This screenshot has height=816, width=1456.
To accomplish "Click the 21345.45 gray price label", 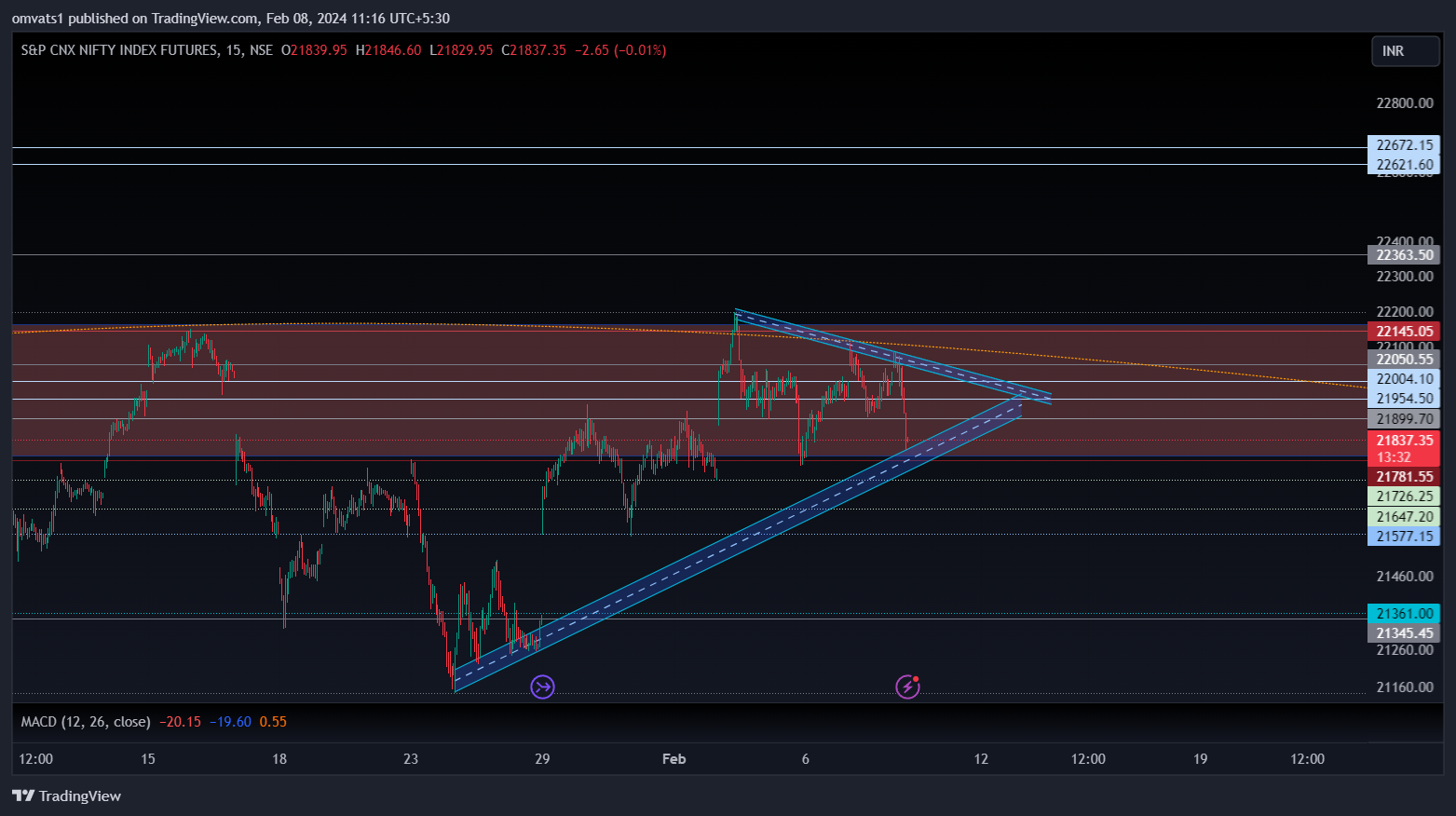I will [1404, 633].
